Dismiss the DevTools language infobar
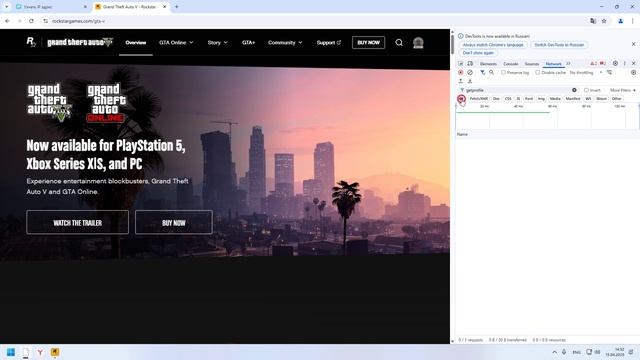Screen dimensions: 640x360 633,44
